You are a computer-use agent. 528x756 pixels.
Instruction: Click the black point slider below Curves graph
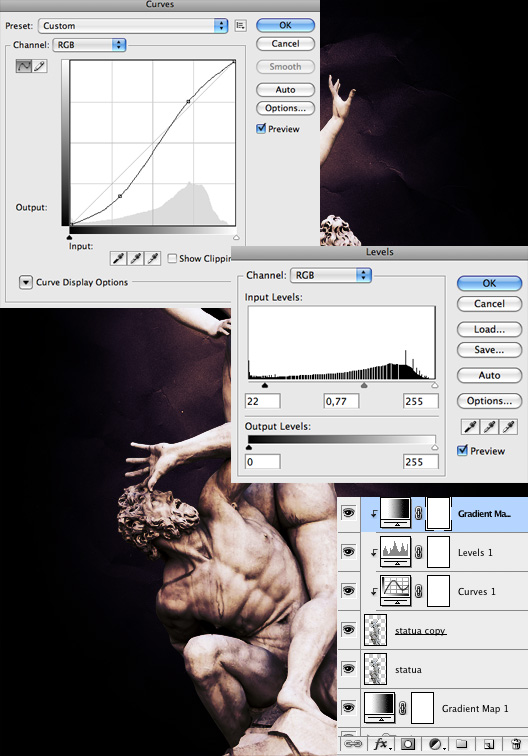click(x=69, y=237)
